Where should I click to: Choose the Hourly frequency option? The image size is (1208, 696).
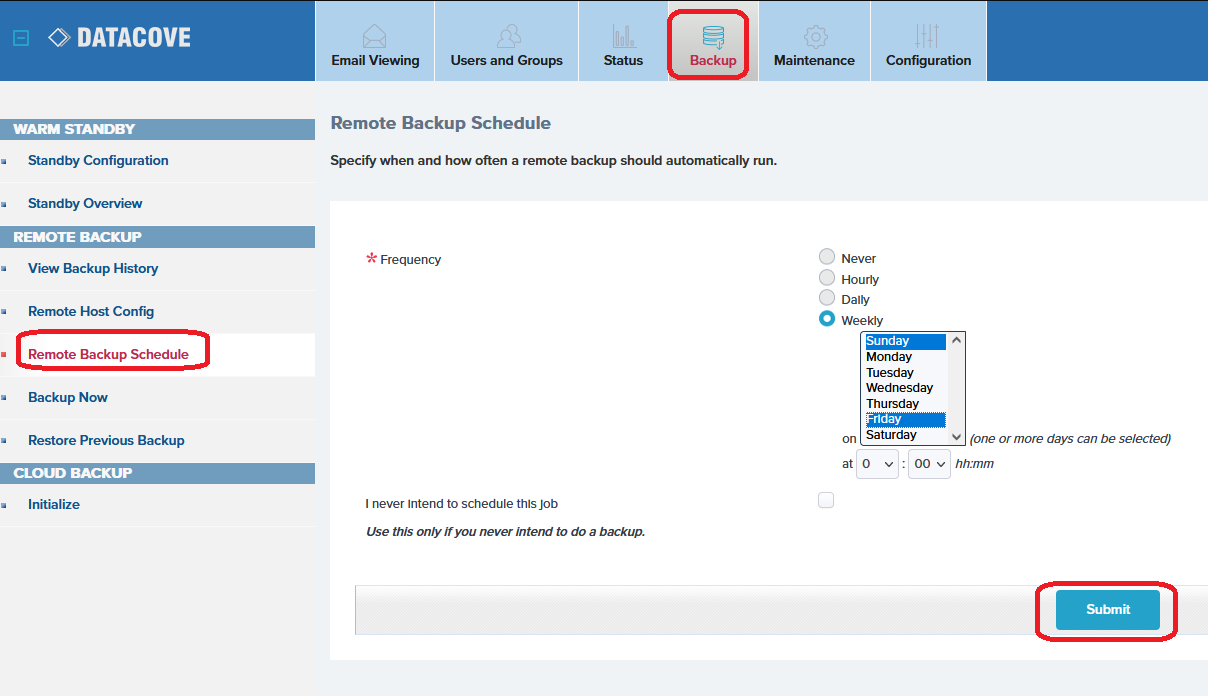coord(827,278)
